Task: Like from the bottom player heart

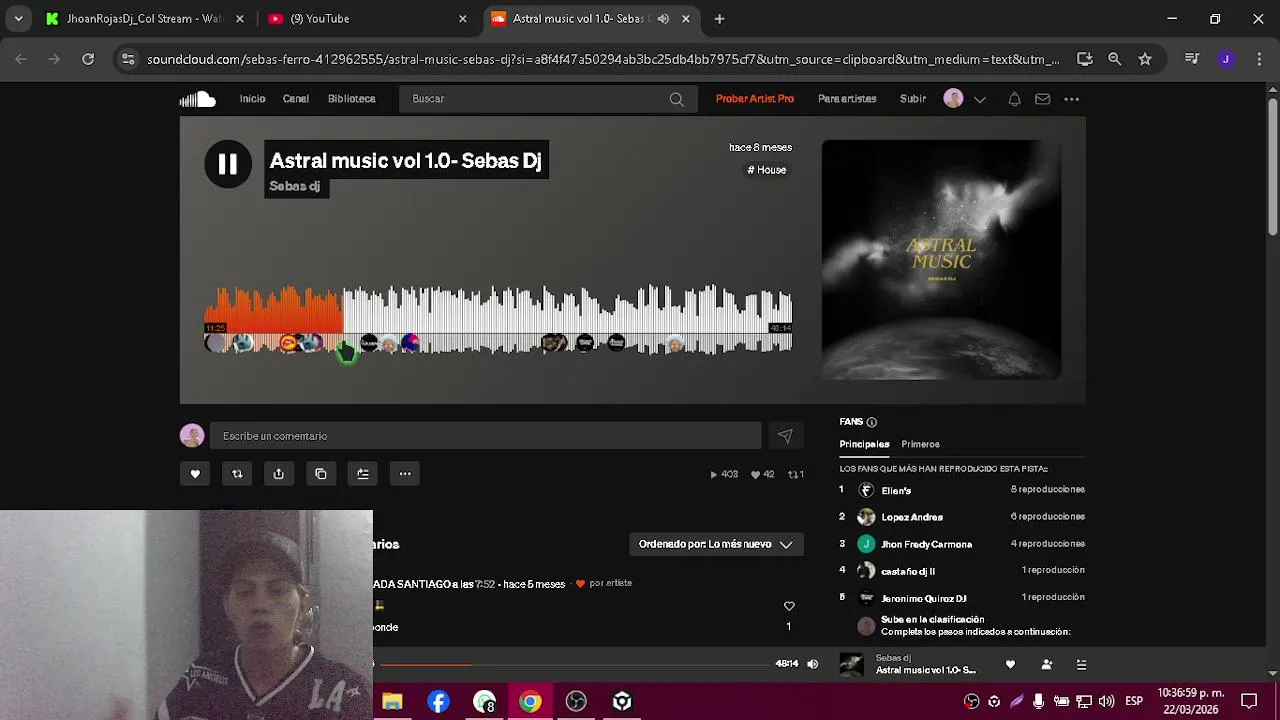Action: pyautogui.click(x=1010, y=664)
